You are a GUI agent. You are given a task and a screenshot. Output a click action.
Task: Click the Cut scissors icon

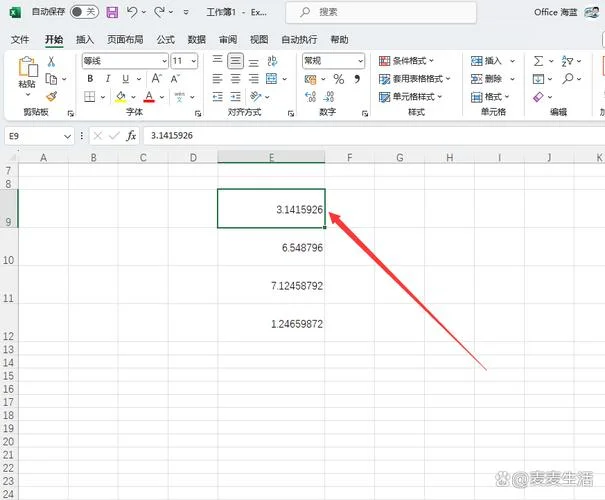(51, 61)
